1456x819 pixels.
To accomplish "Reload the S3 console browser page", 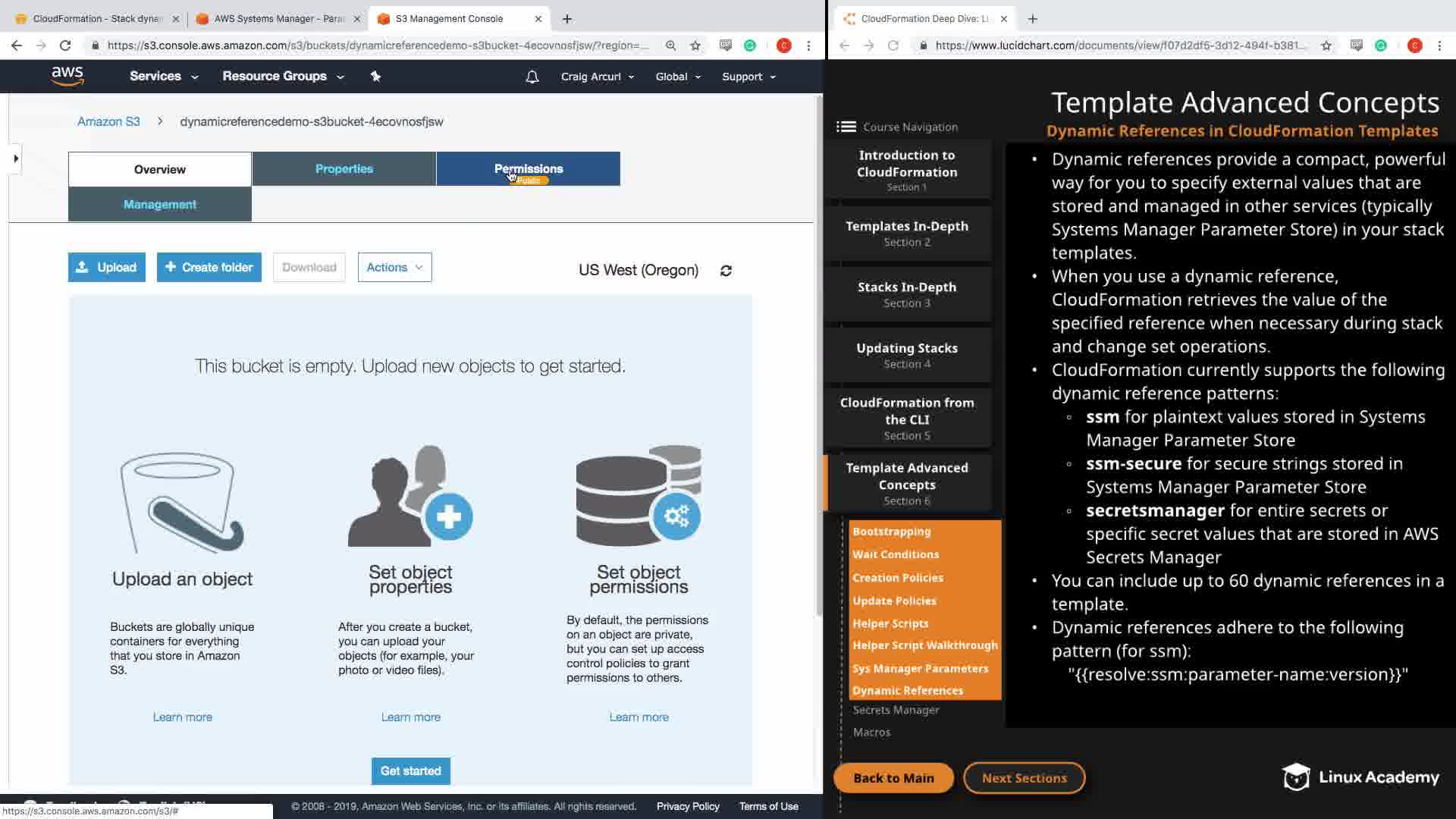I will (65, 45).
